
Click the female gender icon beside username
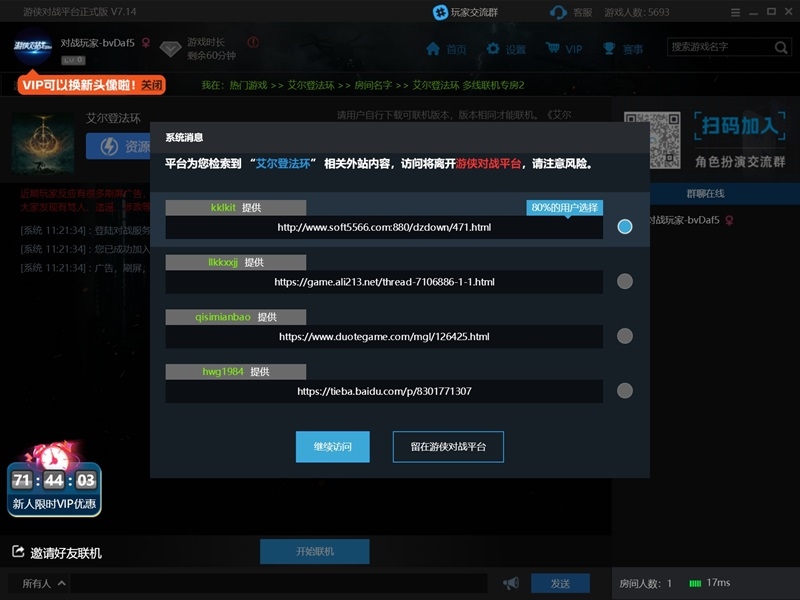[146, 43]
